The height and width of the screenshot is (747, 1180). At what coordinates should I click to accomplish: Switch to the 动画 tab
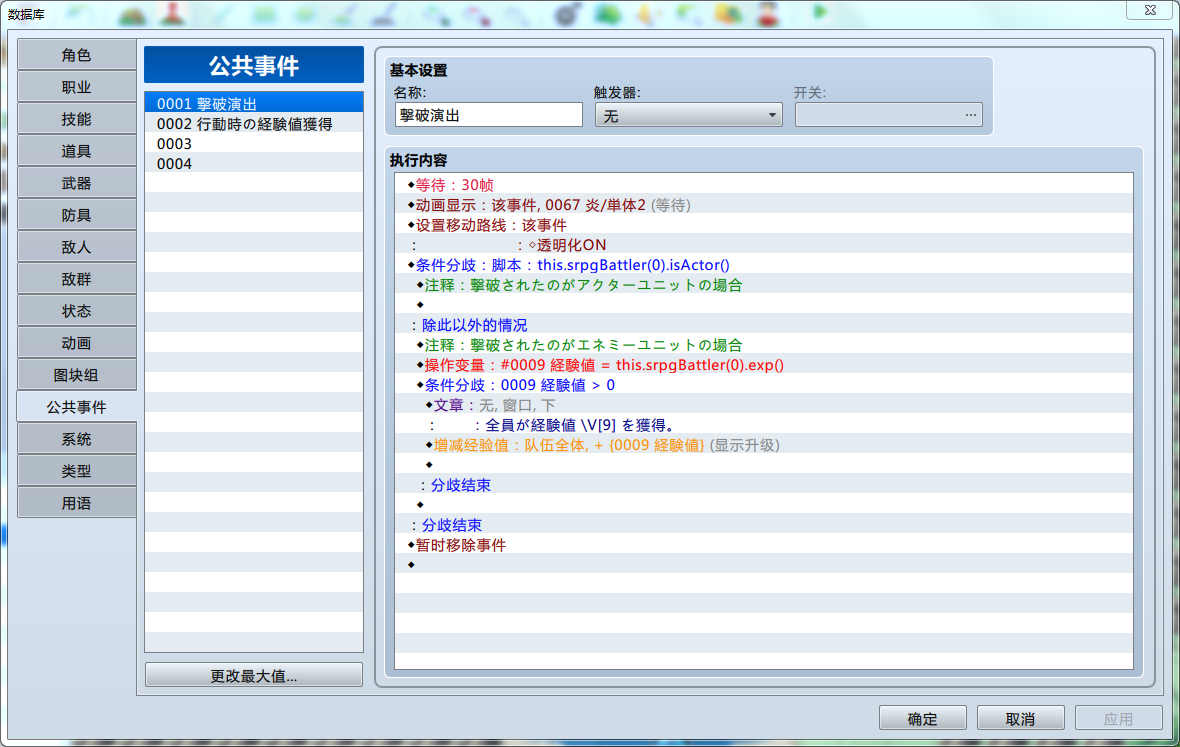pos(76,343)
